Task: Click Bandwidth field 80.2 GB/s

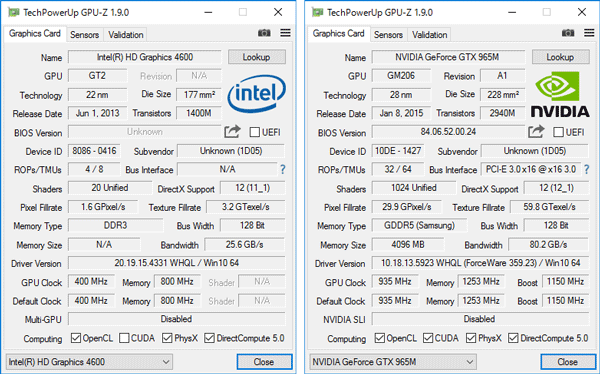Action: point(548,244)
